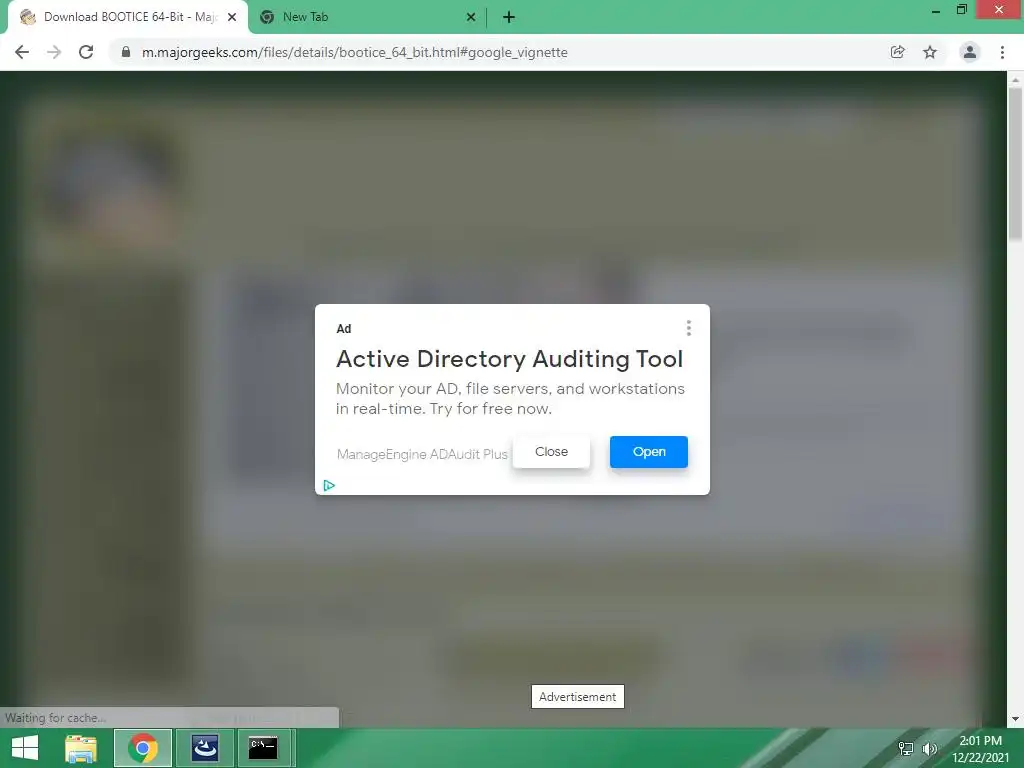Click the scrollbar up arrow

[1015, 80]
